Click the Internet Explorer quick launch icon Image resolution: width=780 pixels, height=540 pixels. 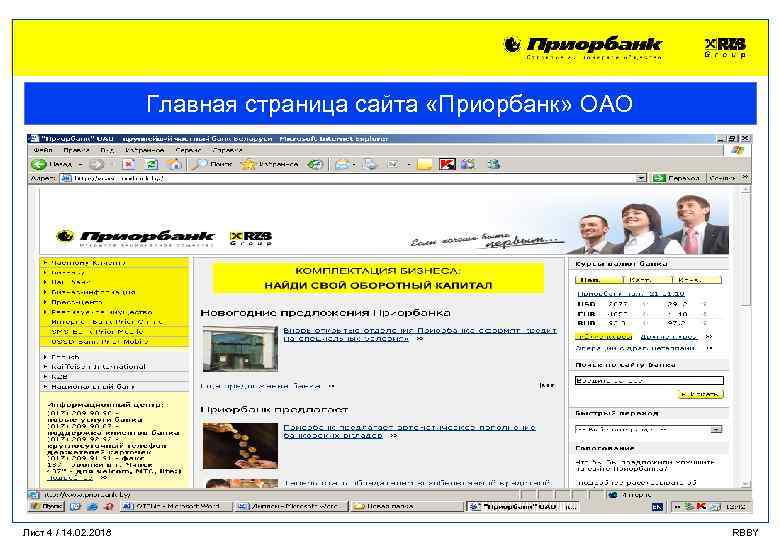pos(93,506)
